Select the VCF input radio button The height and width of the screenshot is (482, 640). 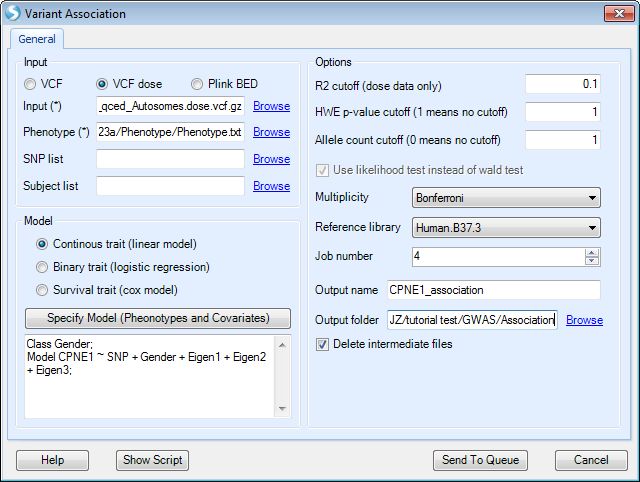pyautogui.click(x=30, y=84)
